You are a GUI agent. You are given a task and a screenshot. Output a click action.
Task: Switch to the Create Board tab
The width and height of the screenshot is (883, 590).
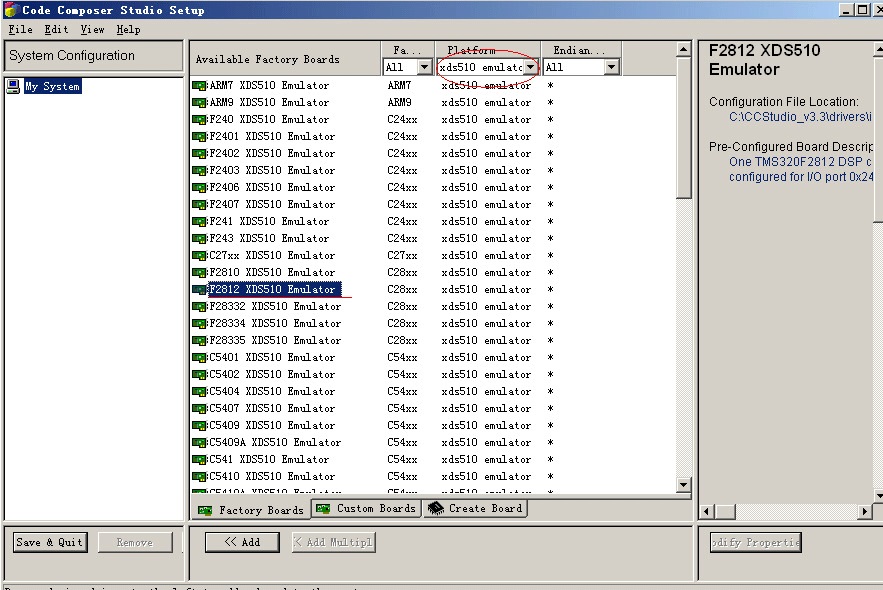475,508
